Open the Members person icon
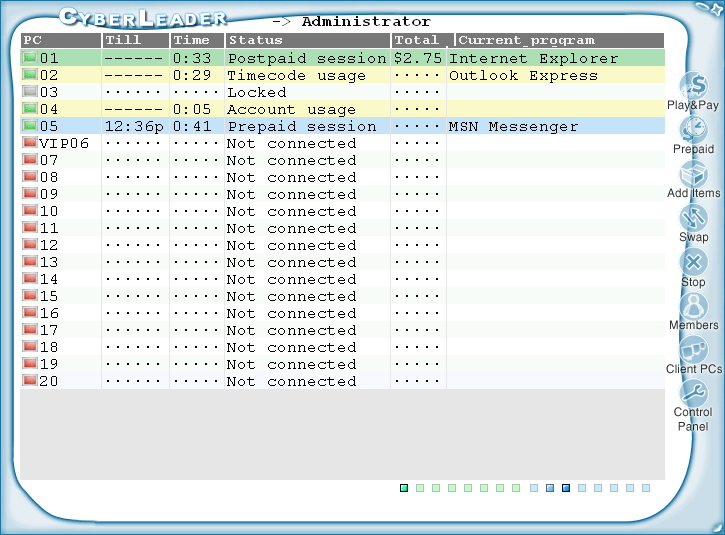This screenshot has width=725, height=535. point(694,306)
